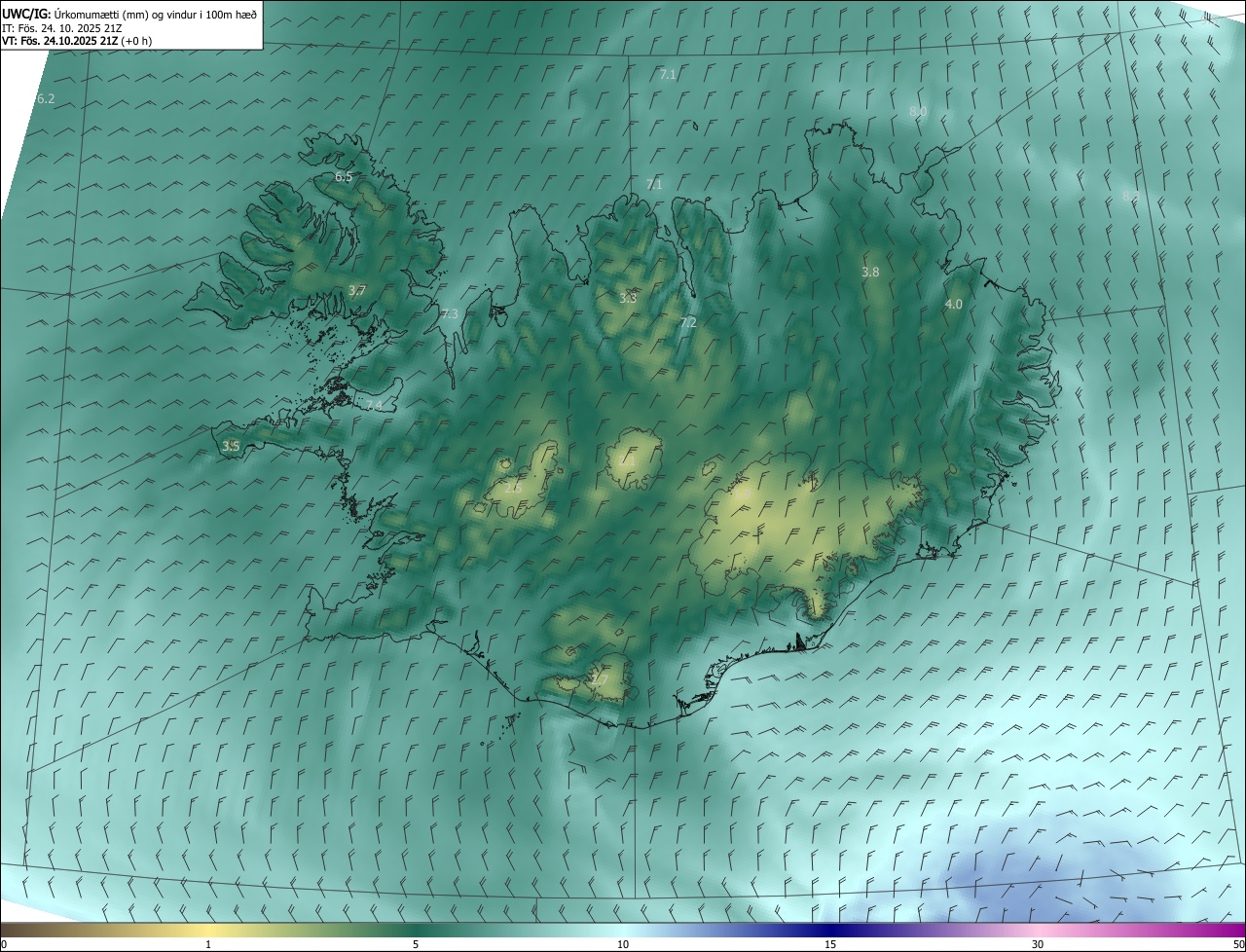Click the 7.2 value label on the map
The image size is (1246, 952).
click(688, 322)
